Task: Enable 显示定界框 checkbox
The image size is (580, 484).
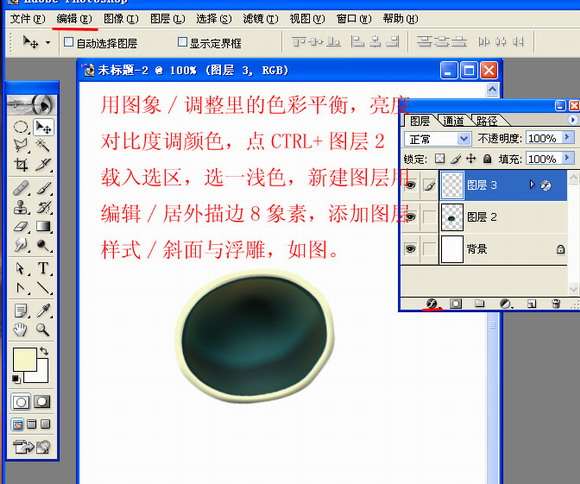Action: (182, 42)
